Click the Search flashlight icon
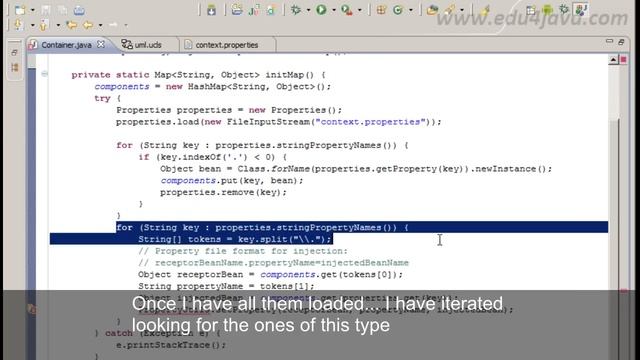The image size is (640, 360). 449,10
